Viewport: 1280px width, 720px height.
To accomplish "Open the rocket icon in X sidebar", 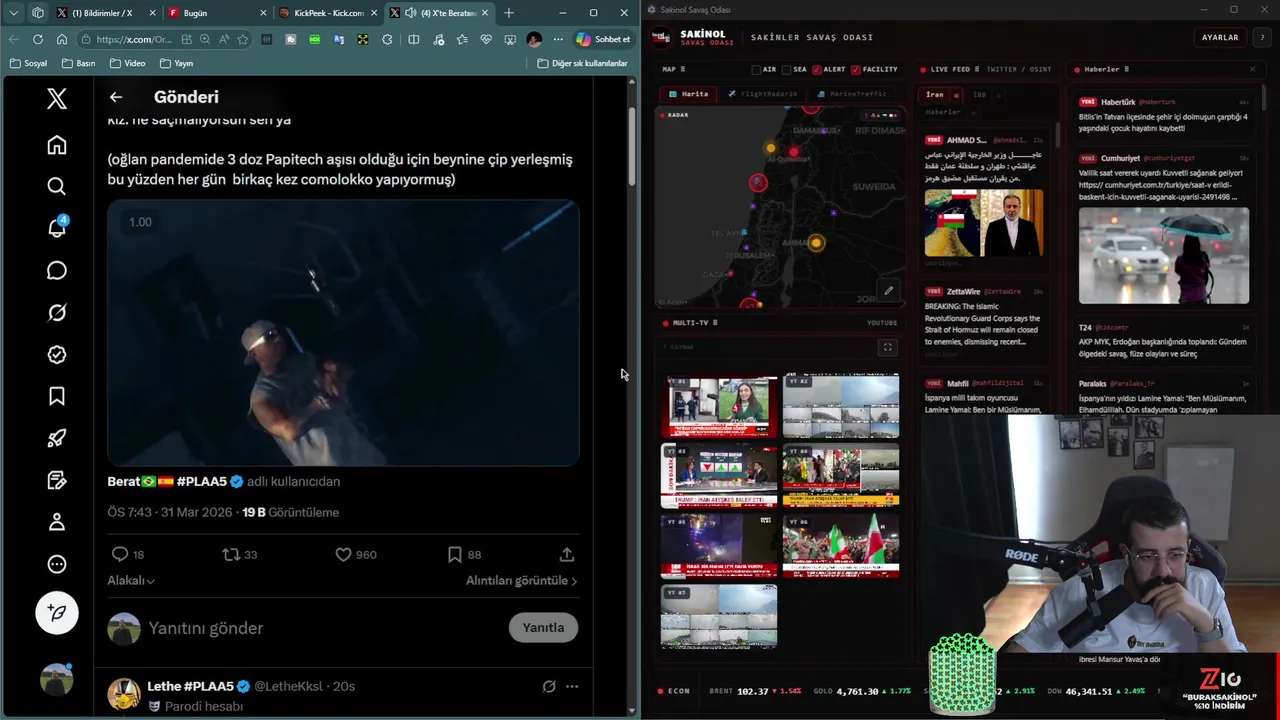I will (x=57, y=438).
